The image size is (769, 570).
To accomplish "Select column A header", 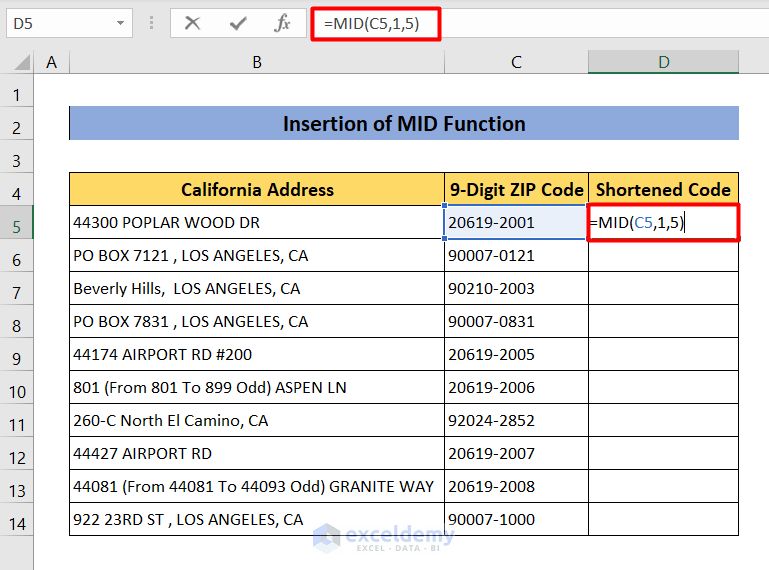I will (51, 62).
